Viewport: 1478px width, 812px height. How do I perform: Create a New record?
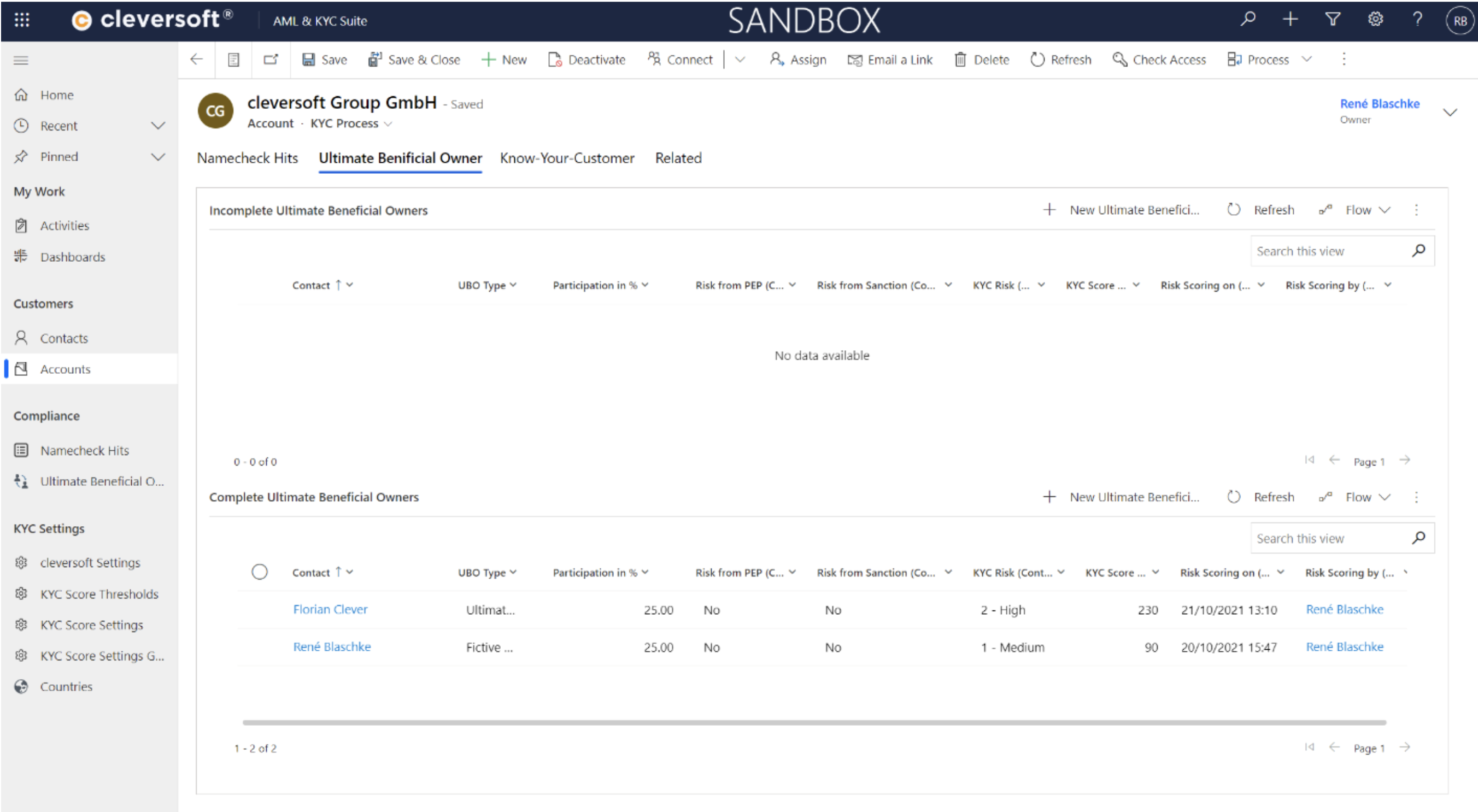click(504, 60)
